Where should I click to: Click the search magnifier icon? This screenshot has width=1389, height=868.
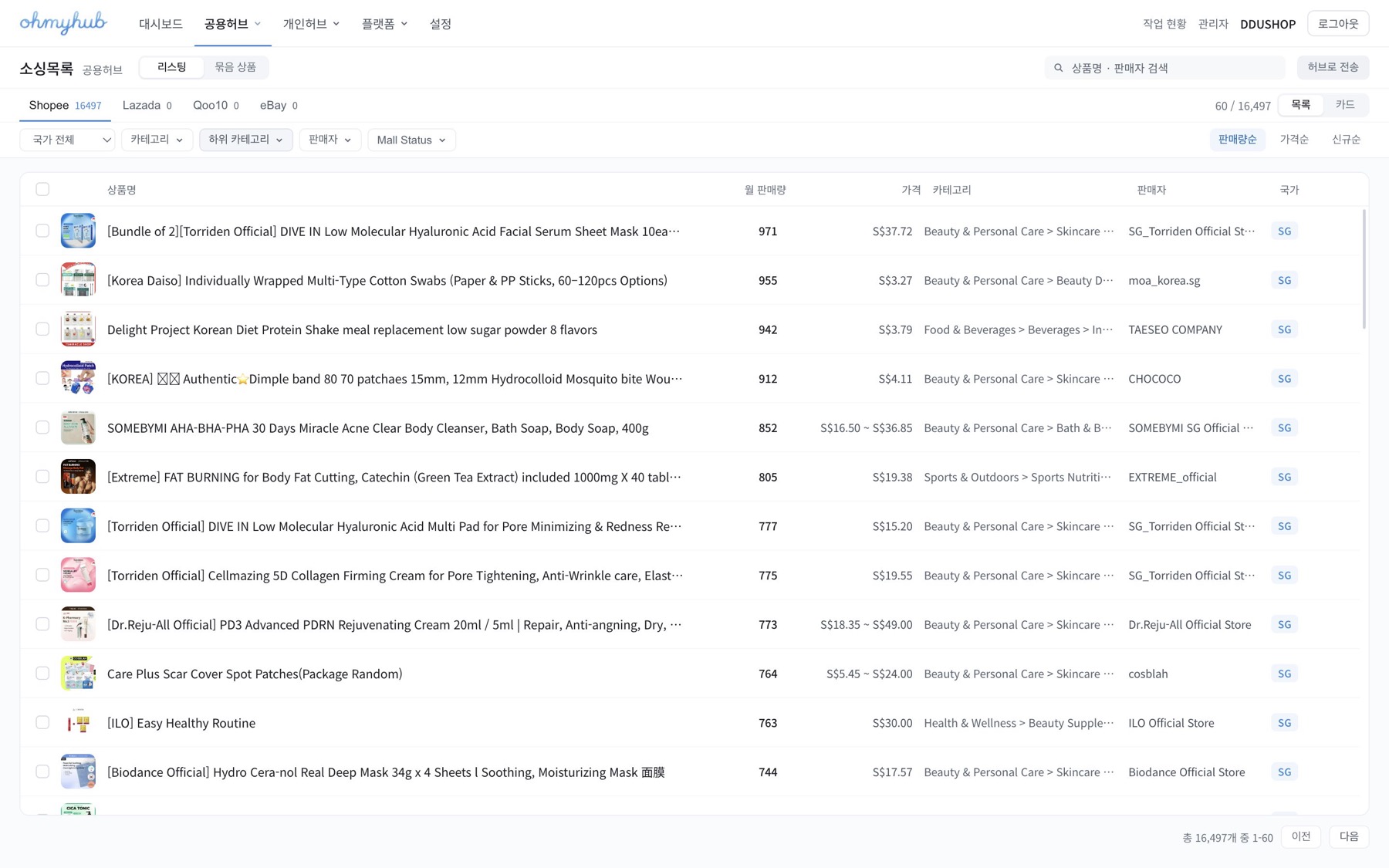pos(1059,68)
